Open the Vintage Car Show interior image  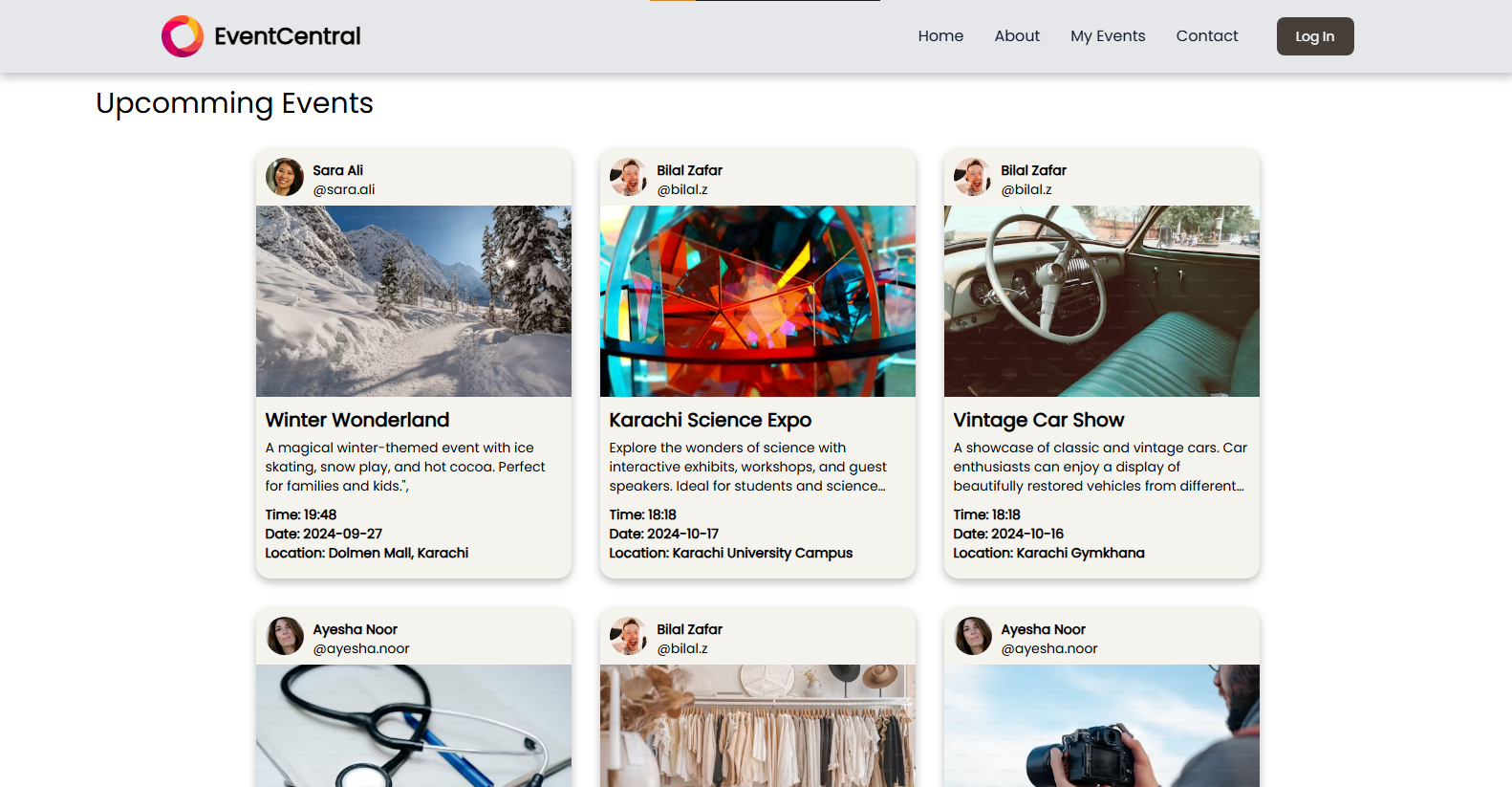(x=1102, y=301)
